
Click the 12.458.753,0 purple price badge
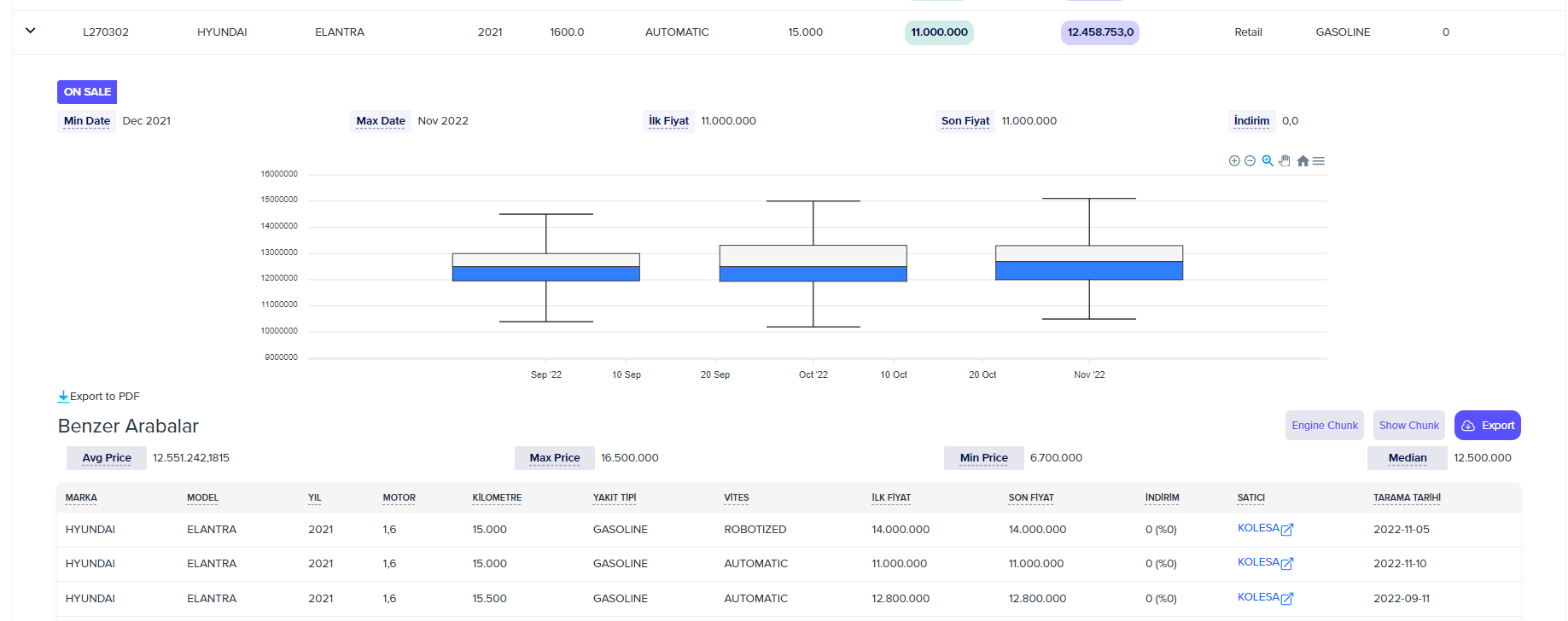click(1100, 32)
